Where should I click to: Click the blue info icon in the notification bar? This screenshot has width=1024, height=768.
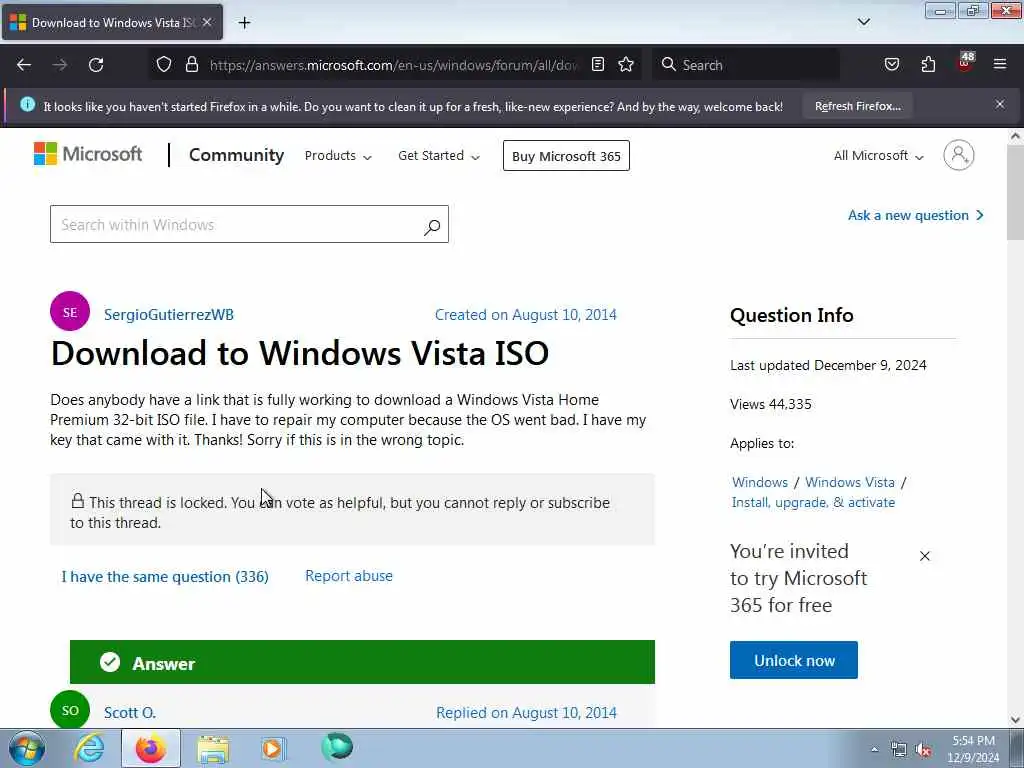click(x=27, y=104)
